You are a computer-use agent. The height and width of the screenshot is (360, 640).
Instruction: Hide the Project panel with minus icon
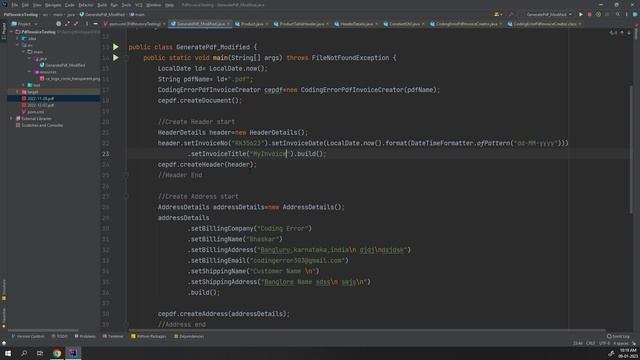(96, 24)
